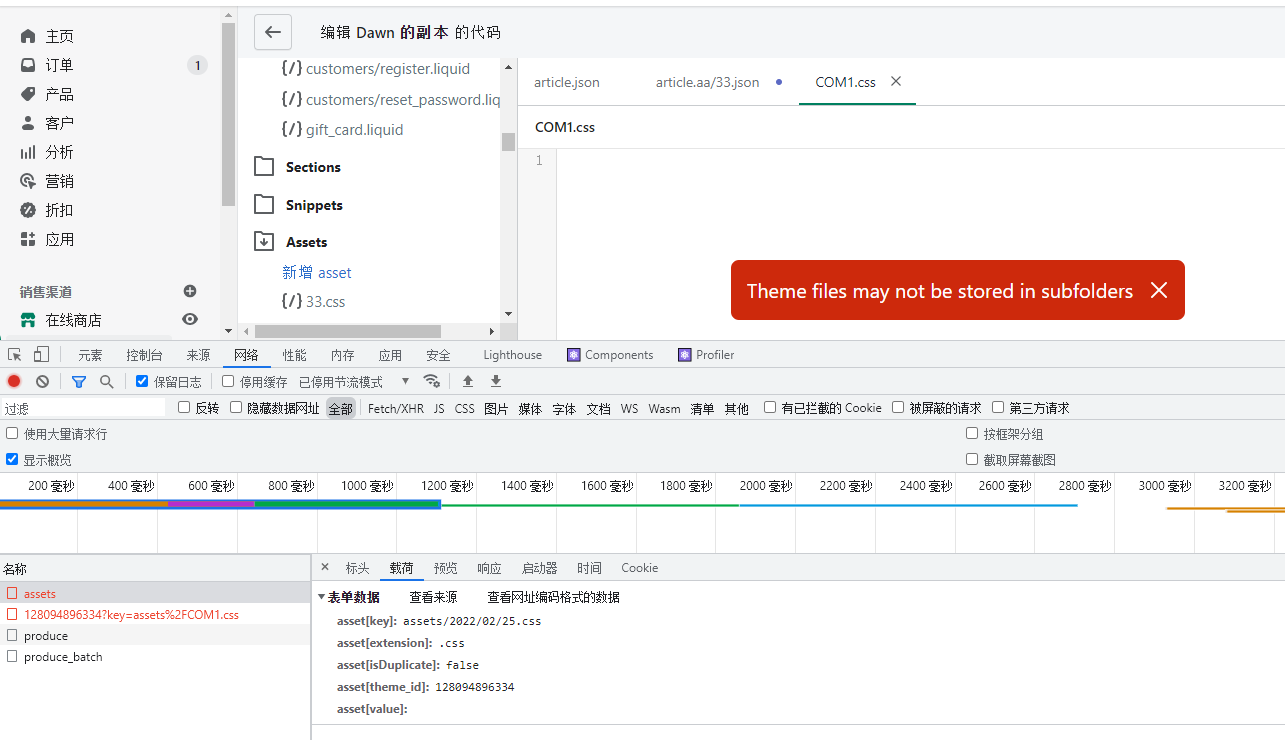The height and width of the screenshot is (740, 1285).
Task: Collapse the Assets folder
Action: click(264, 242)
